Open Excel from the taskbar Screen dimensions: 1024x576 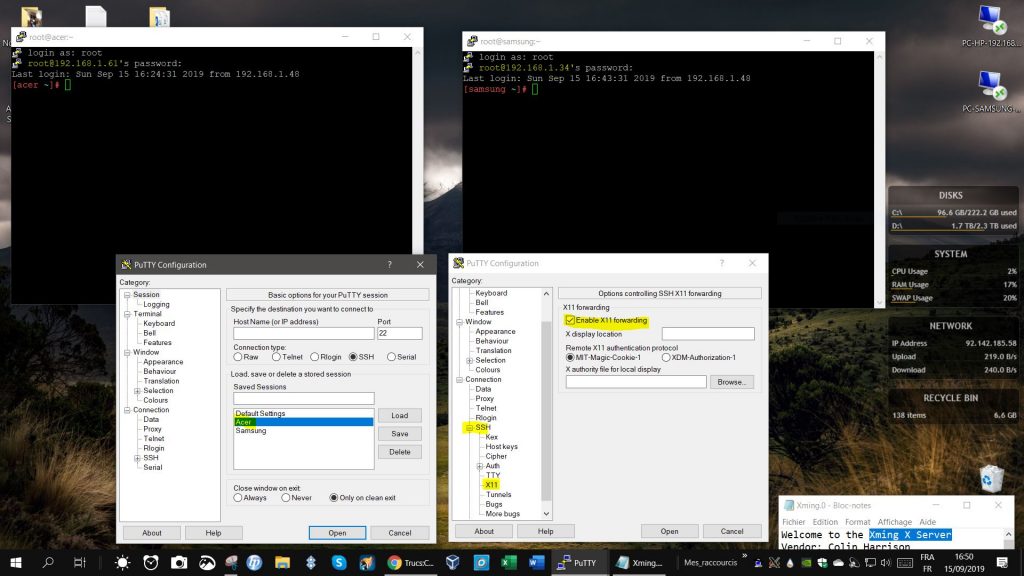[x=509, y=562]
